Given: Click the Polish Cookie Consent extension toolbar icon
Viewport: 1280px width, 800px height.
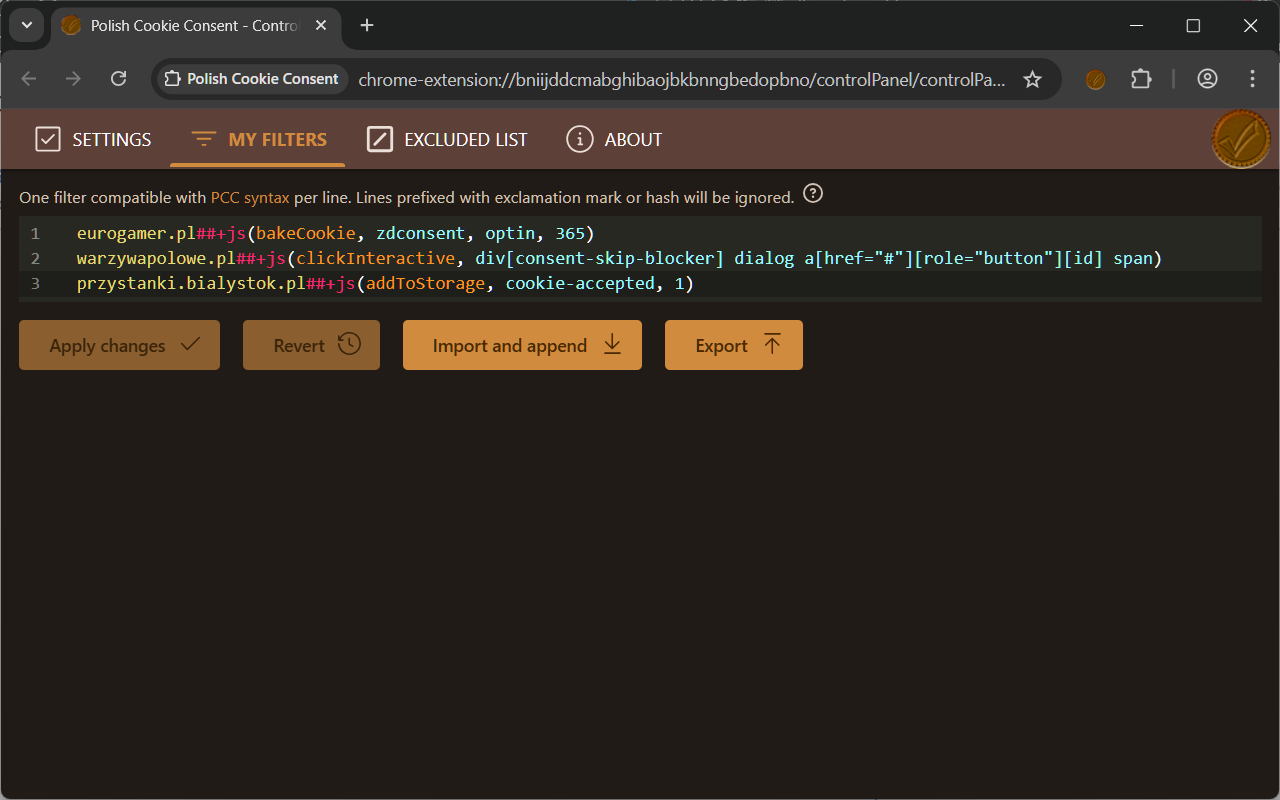Looking at the screenshot, I should coord(1095,79).
